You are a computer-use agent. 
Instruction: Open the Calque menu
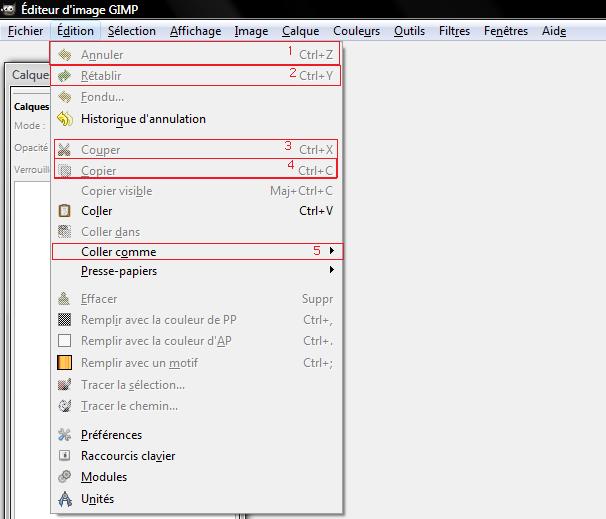click(301, 31)
